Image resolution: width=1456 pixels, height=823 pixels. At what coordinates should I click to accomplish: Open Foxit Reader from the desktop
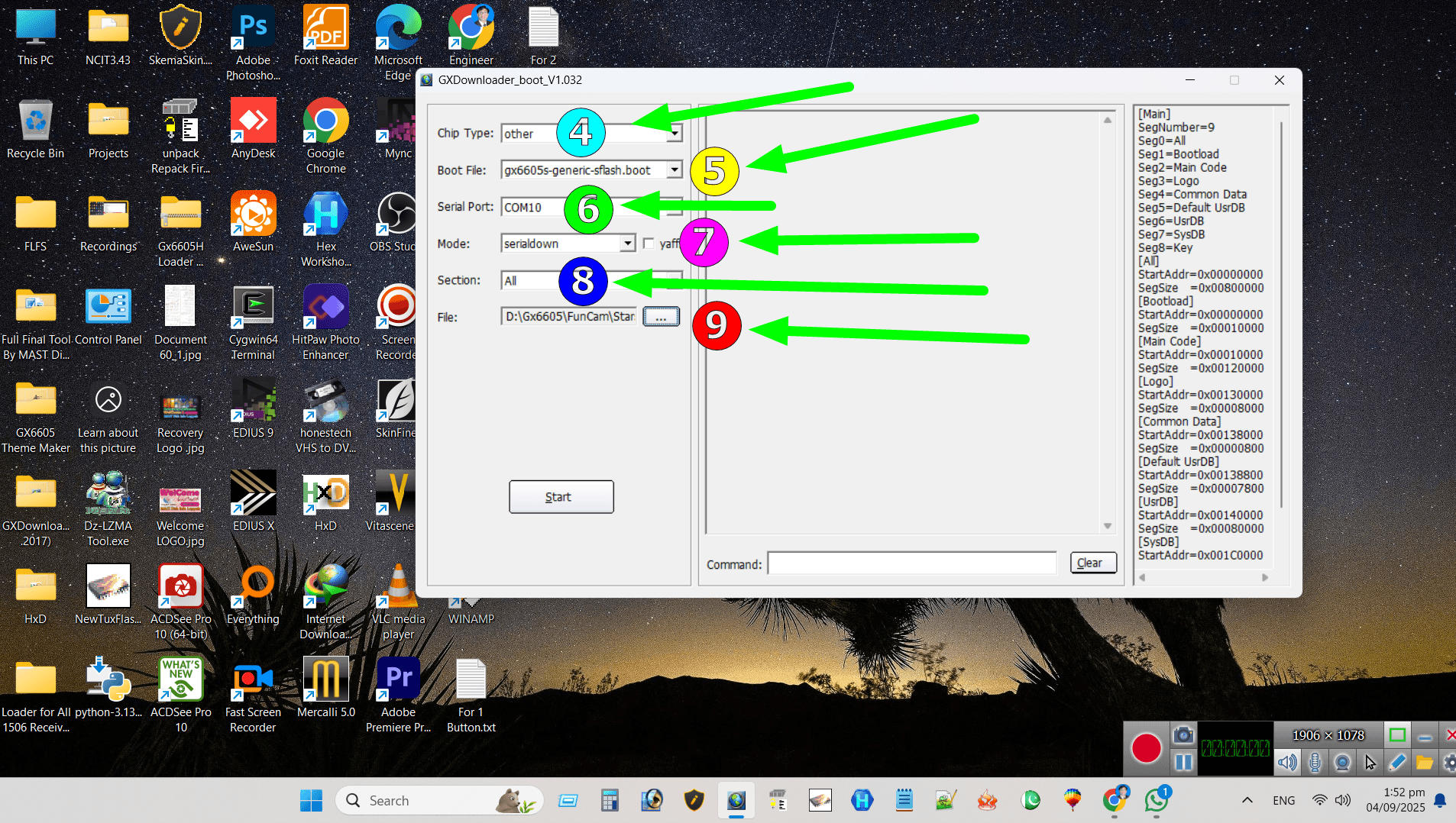point(325,27)
